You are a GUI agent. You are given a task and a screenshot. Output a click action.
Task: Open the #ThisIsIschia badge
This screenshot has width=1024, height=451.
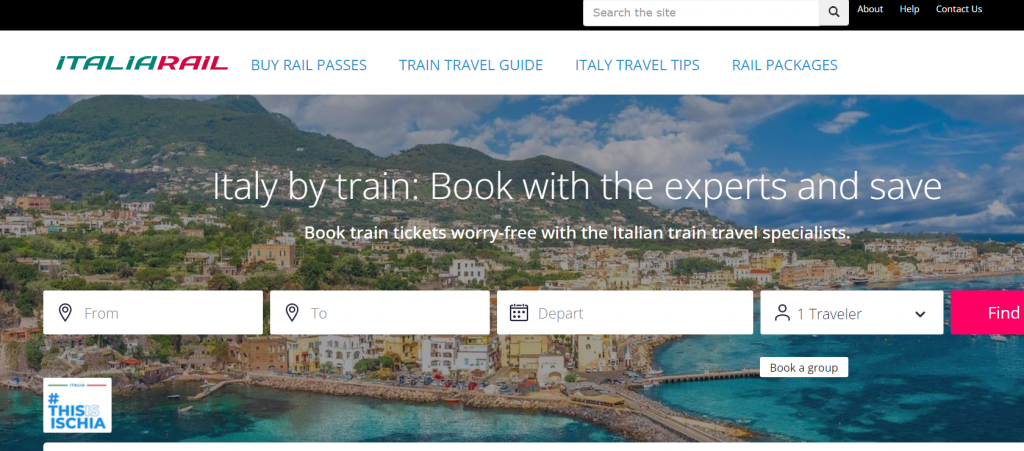coord(78,405)
